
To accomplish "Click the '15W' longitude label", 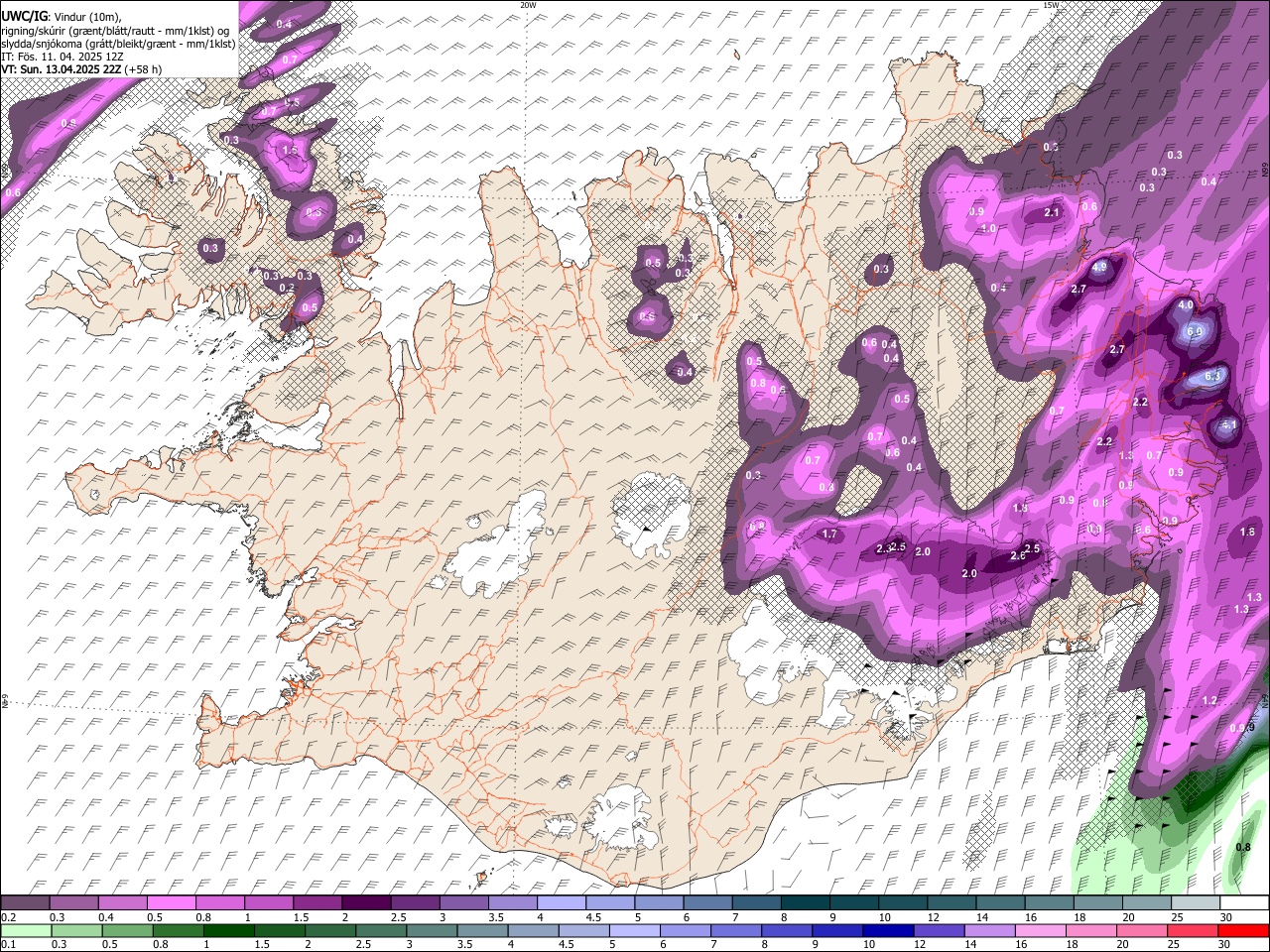I will [1051, 5].
